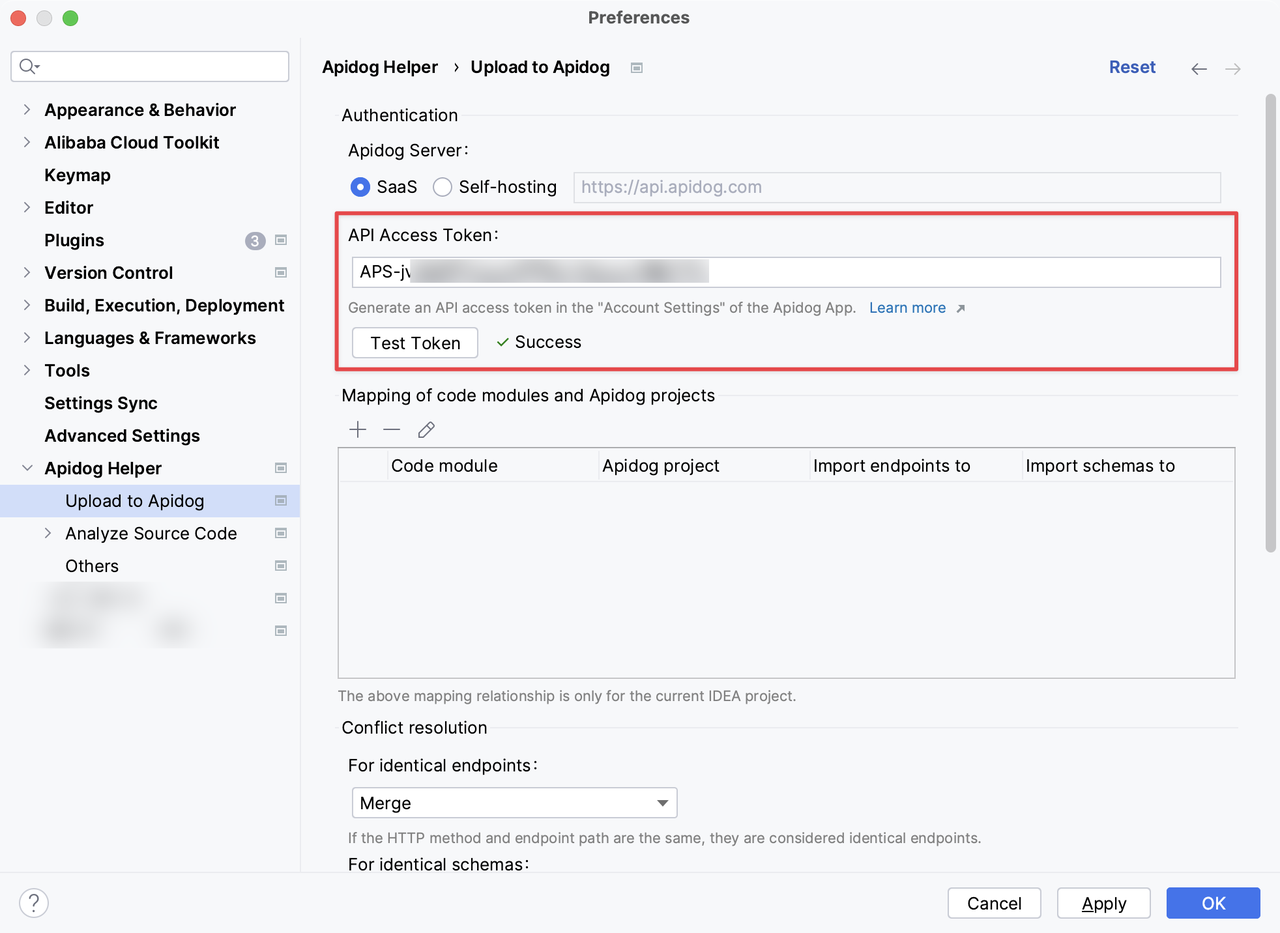
Task: Click the Success status text
Action: [548, 342]
